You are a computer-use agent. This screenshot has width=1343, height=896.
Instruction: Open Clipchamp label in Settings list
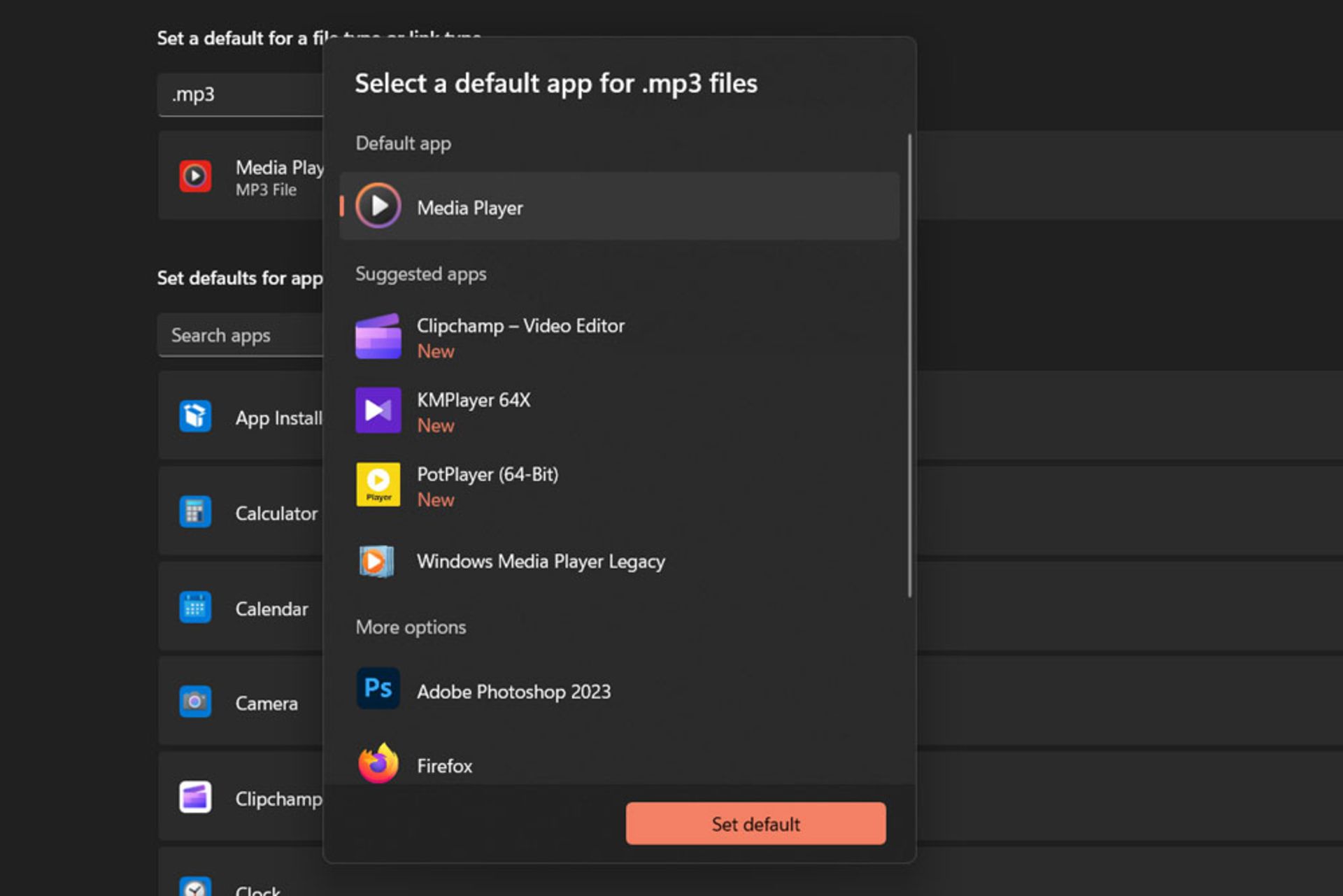tap(279, 799)
